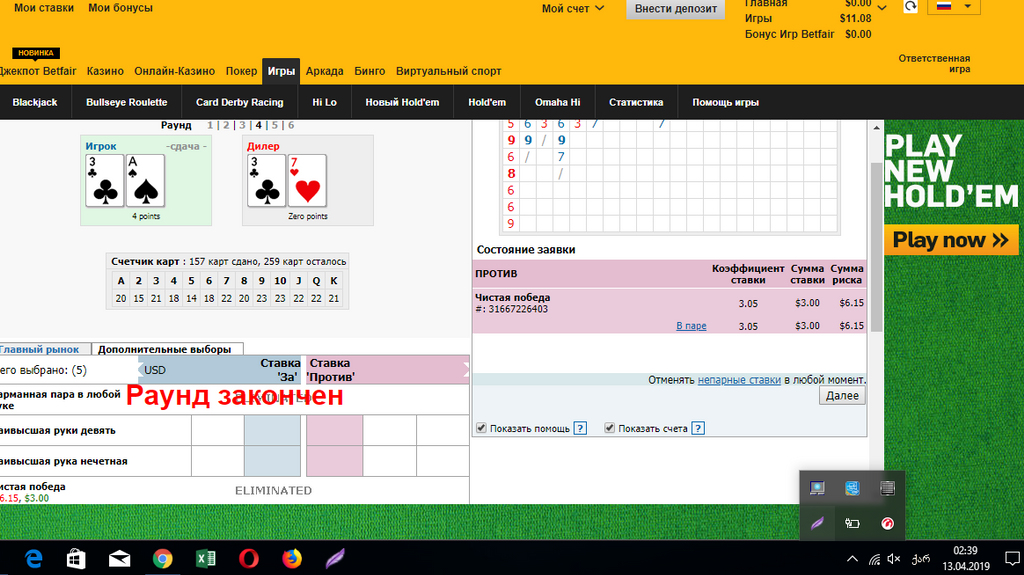Open the Виртуальный спорт section
1024x575 pixels.
coord(449,71)
